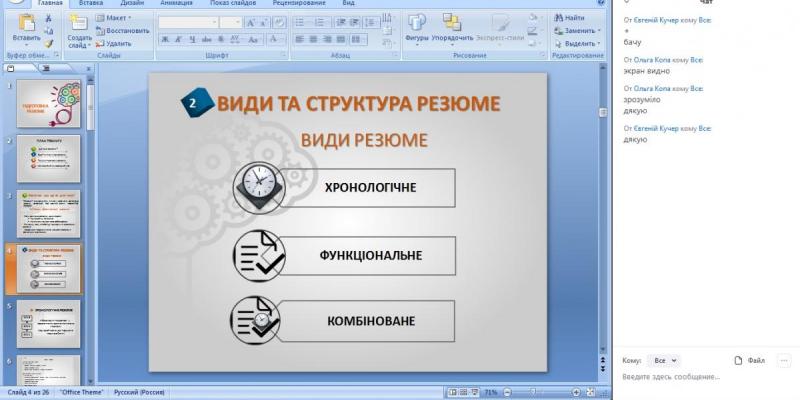The width and height of the screenshot is (800, 400).
Task: Click the chat message input field
Action: [700, 377]
